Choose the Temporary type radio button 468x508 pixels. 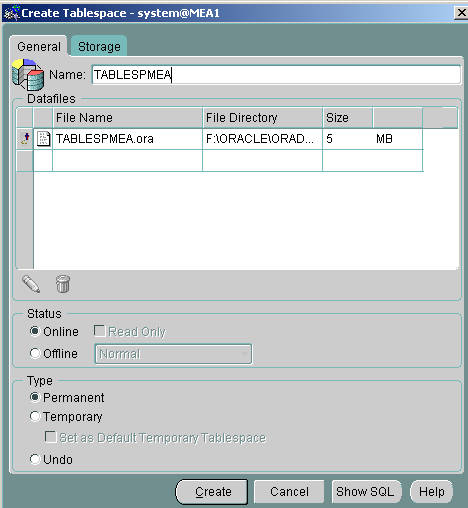click(x=35, y=416)
